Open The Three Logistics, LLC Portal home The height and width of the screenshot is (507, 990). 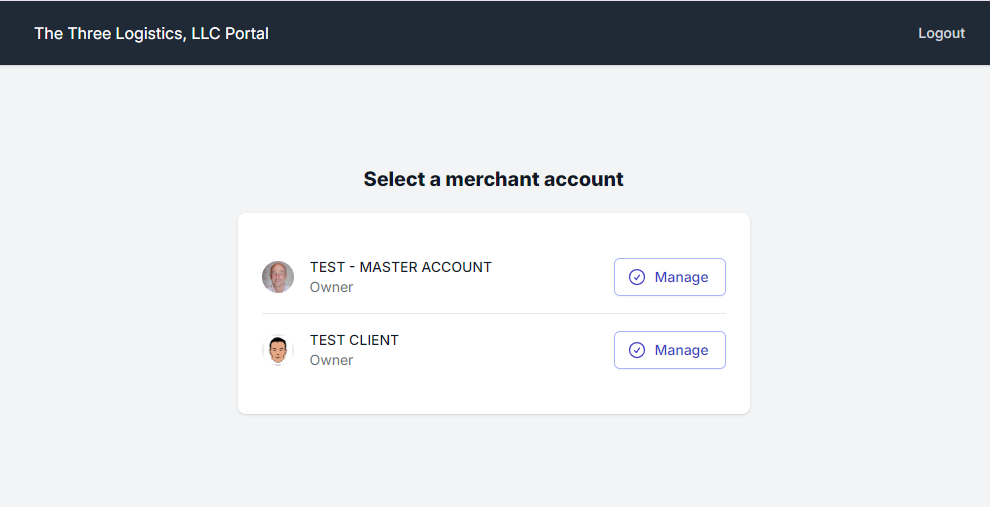point(151,33)
